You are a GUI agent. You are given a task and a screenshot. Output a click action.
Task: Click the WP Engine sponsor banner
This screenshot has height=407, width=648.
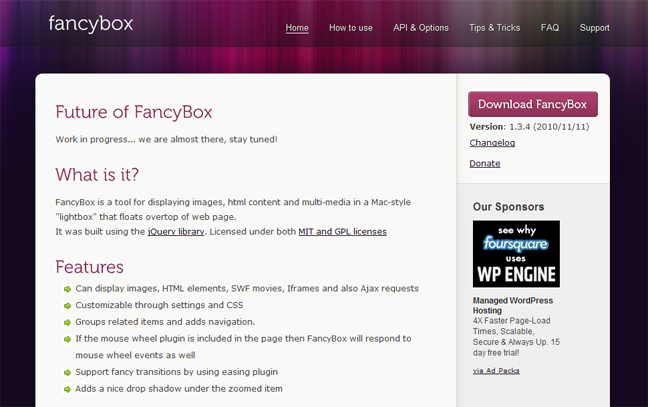(x=516, y=254)
